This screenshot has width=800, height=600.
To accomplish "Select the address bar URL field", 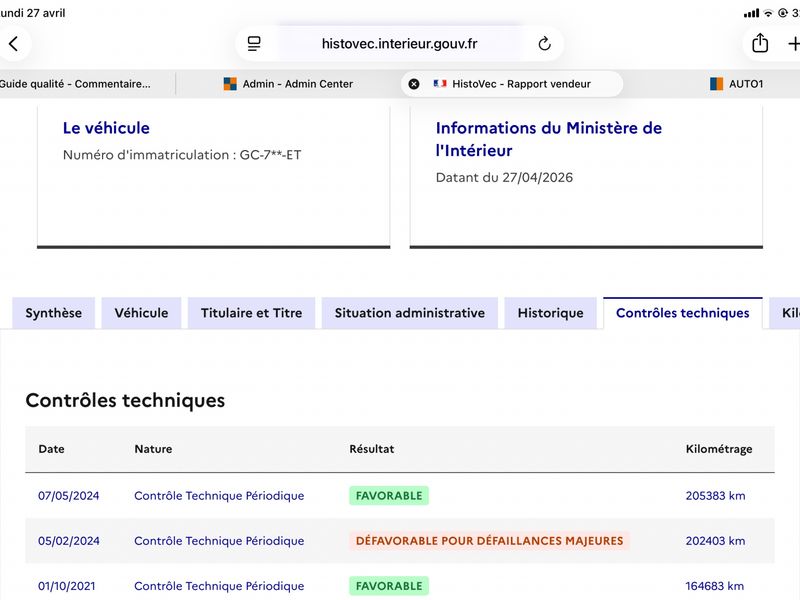I will (x=399, y=44).
